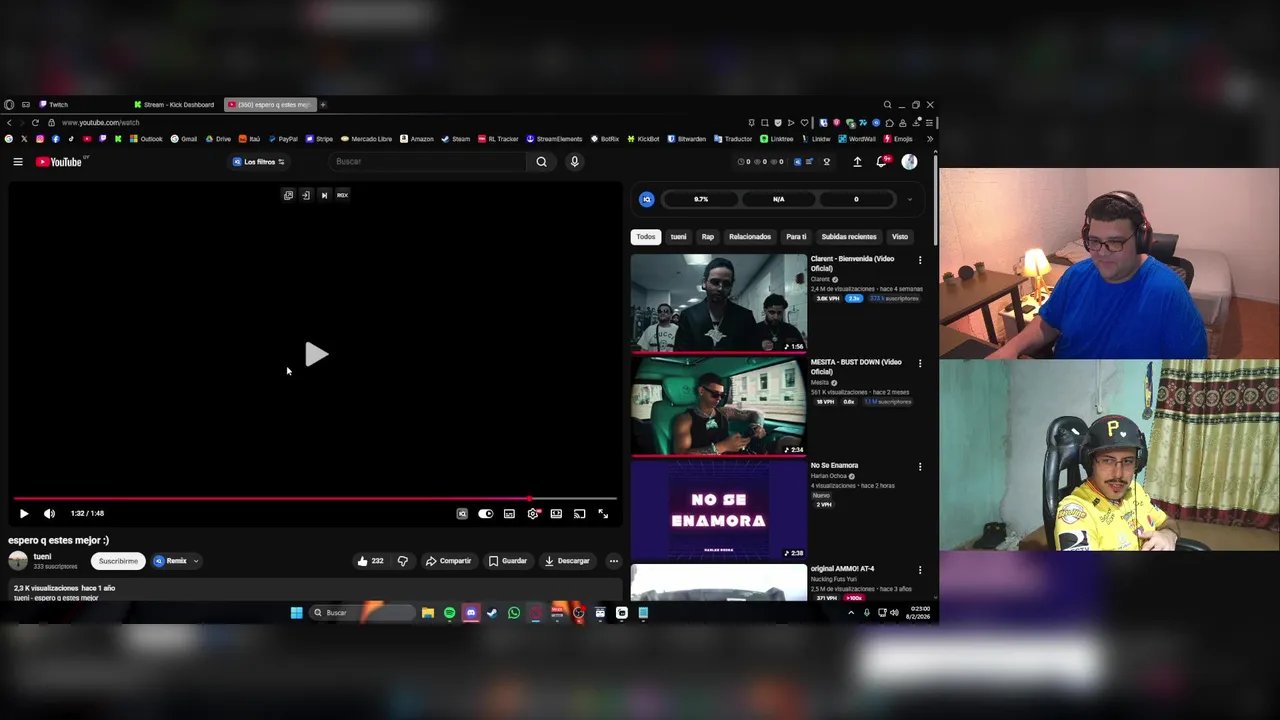Image resolution: width=1280 pixels, height=720 pixels.
Task: Toggle subtitles in the video player
Action: coord(509,514)
